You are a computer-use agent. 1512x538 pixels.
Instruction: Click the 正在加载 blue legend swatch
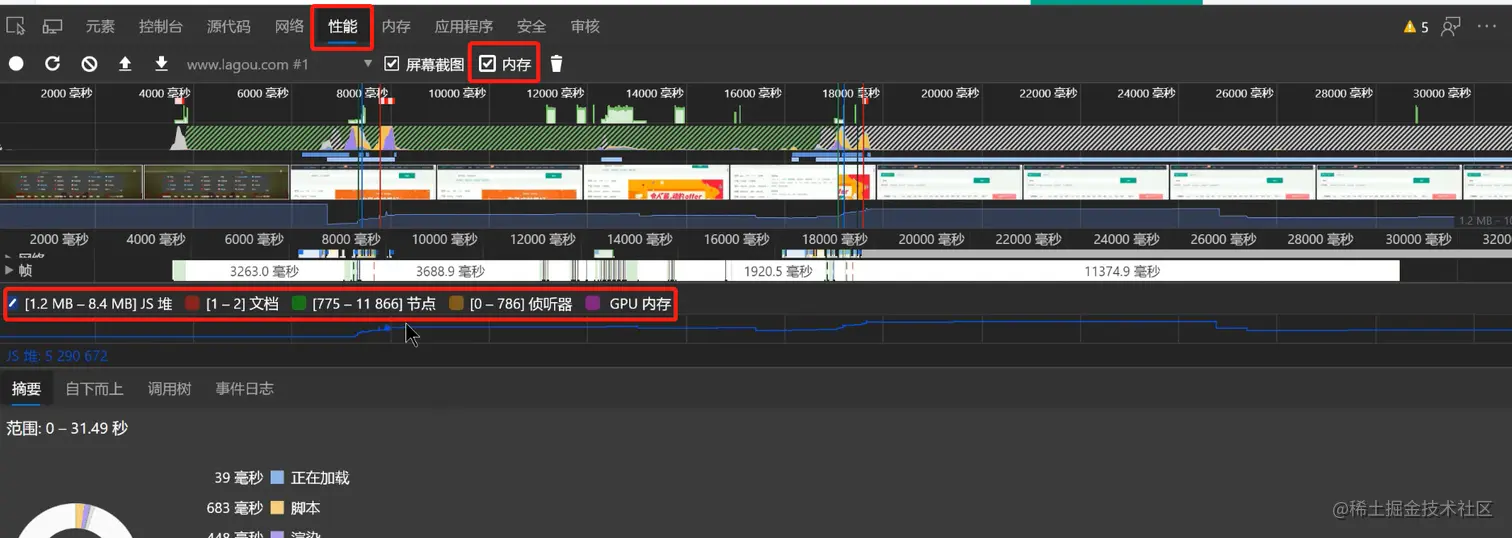(x=278, y=478)
